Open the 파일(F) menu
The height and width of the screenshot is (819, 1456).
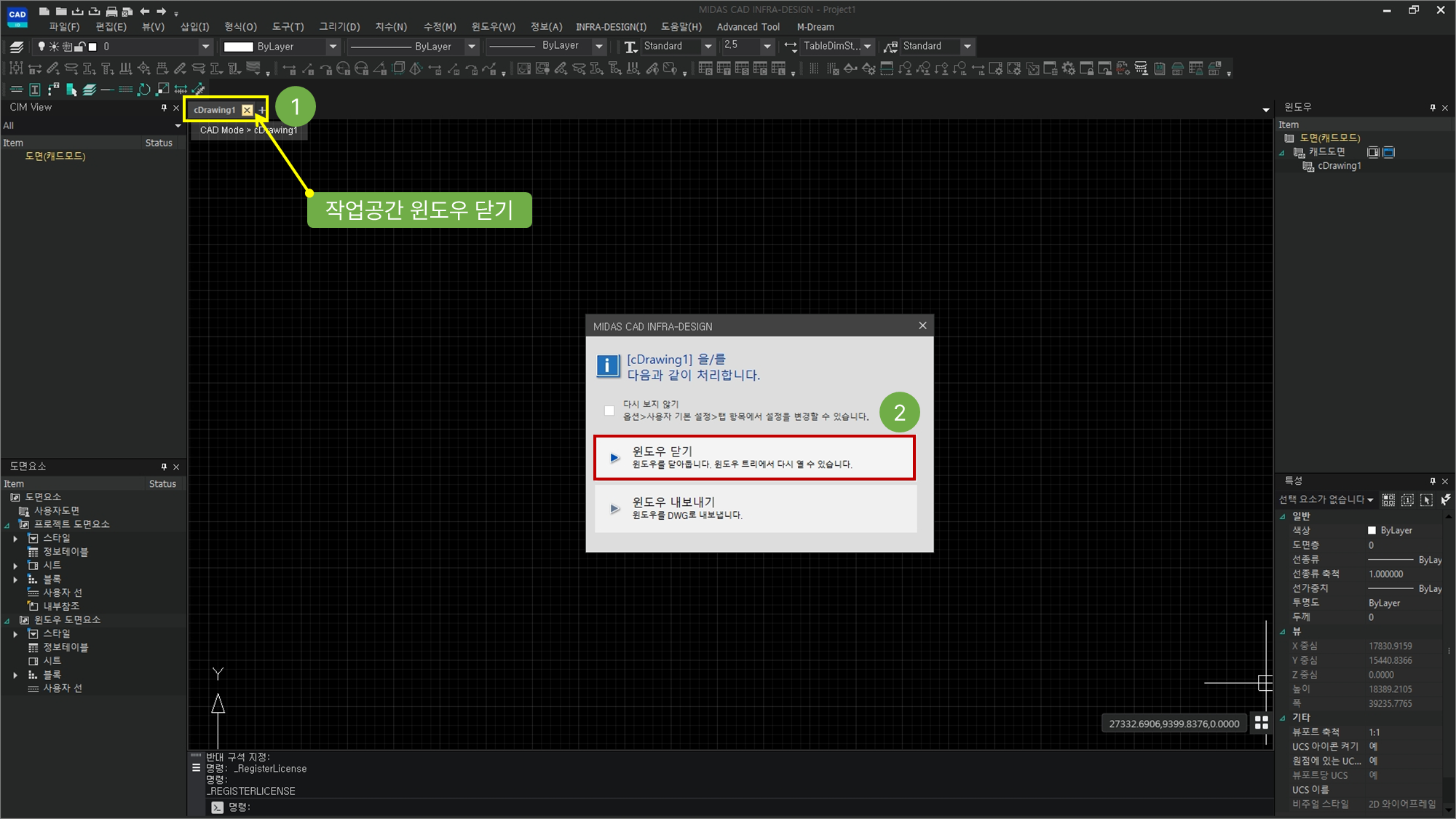click(64, 27)
